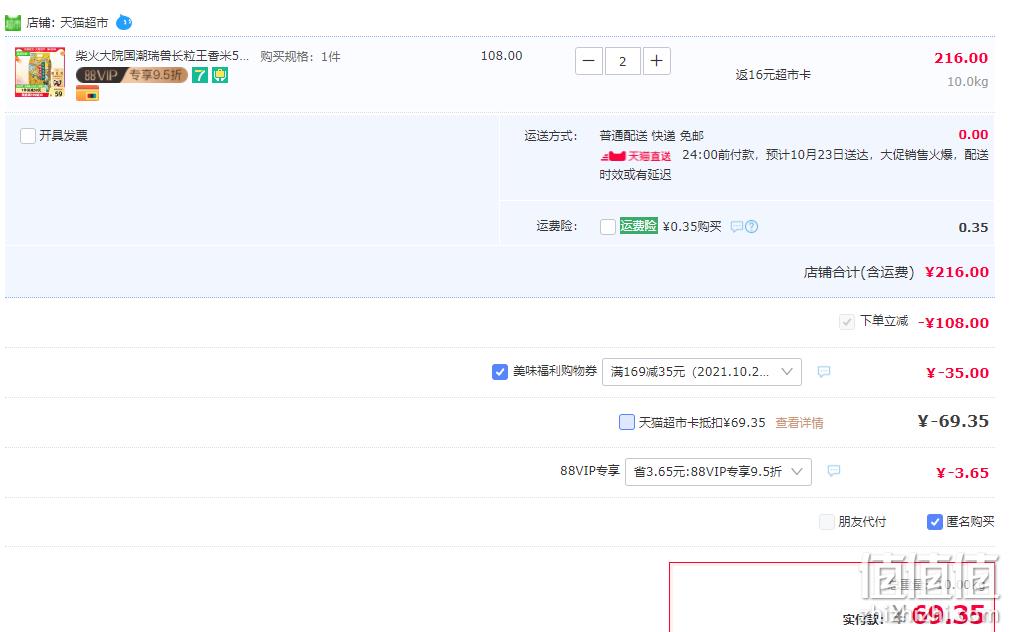The image size is (1009, 632).
Task: Click the orange credit card icon
Action: click(x=87, y=94)
